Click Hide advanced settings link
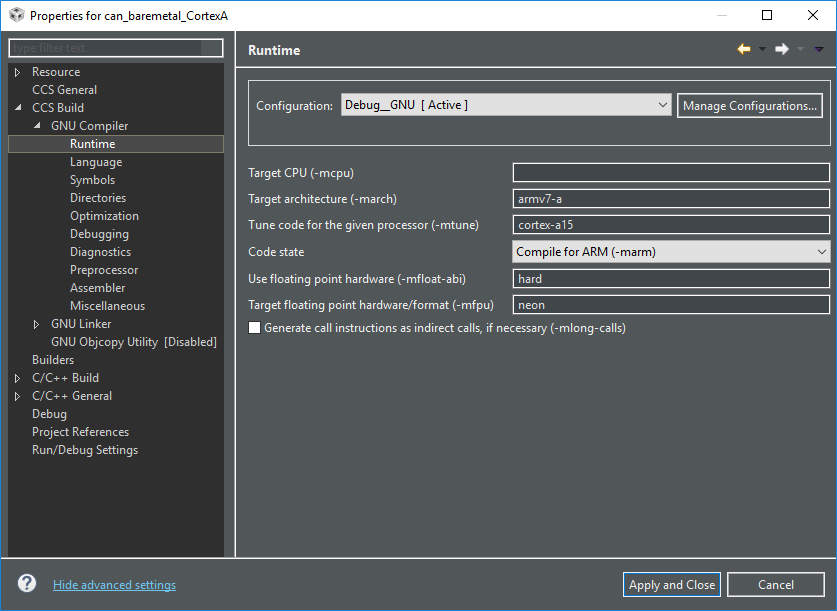The width and height of the screenshot is (837, 611). 114,585
